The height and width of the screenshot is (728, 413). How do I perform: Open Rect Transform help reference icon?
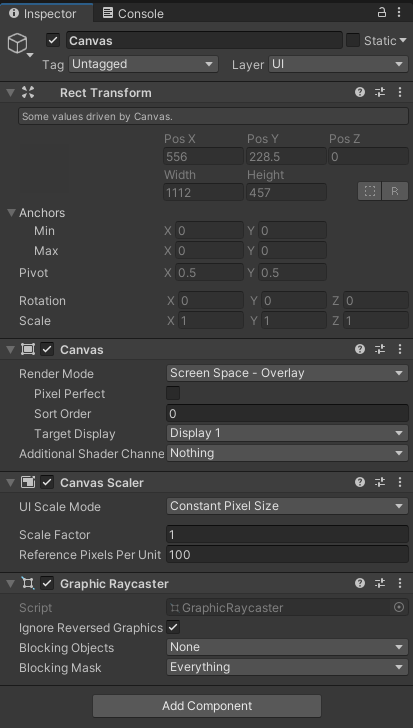(x=360, y=92)
